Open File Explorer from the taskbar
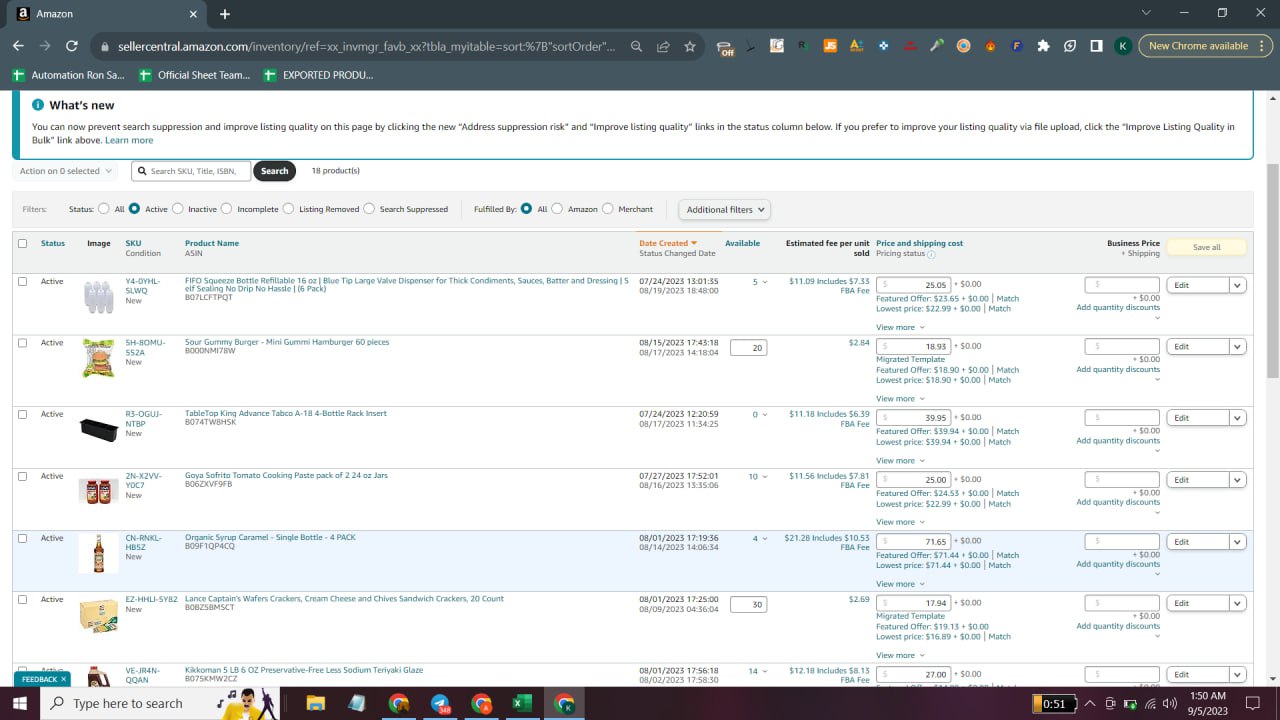This screenshot has width=1280, height=720. click(315, 703)
